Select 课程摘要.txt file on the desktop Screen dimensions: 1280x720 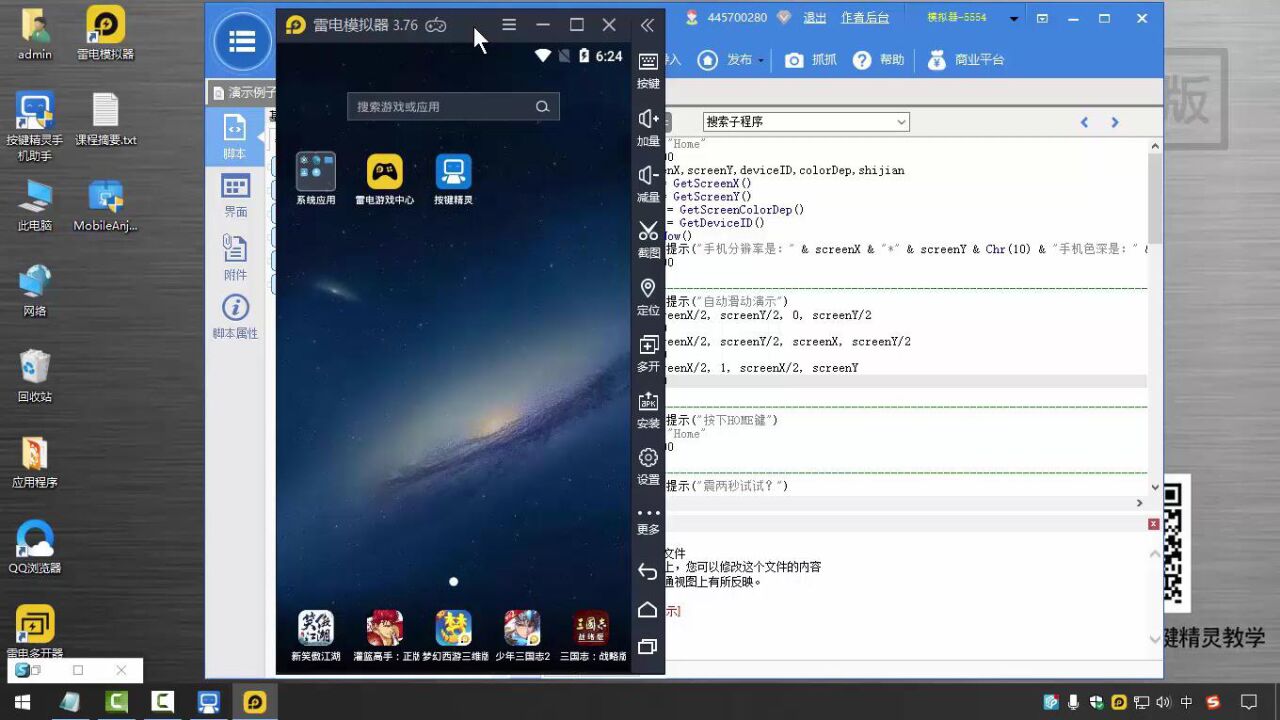tap(106, 120)
